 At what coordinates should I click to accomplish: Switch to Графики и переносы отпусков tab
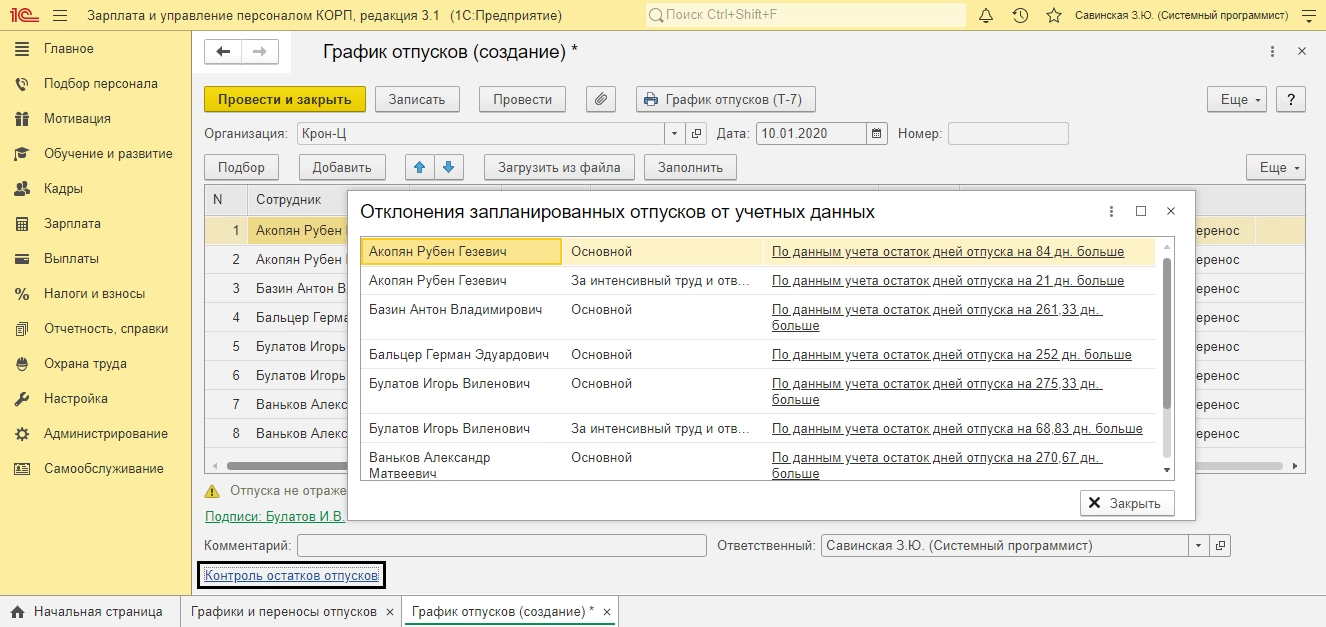(x=284, y=611)
